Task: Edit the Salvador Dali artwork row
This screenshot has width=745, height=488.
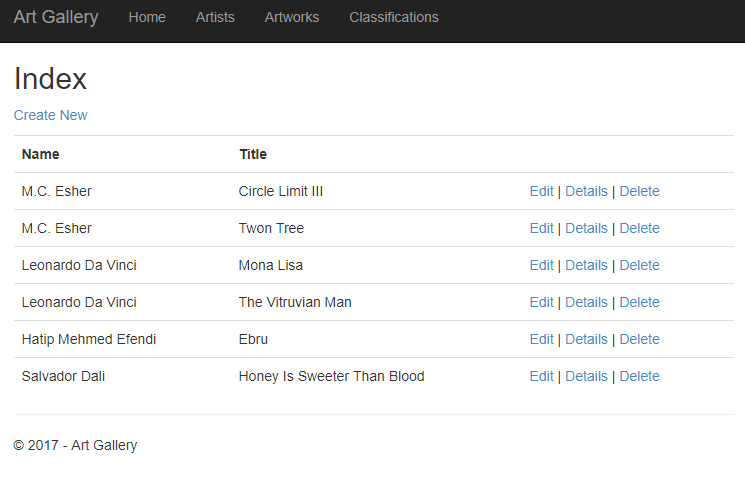Action: point(542,377)
